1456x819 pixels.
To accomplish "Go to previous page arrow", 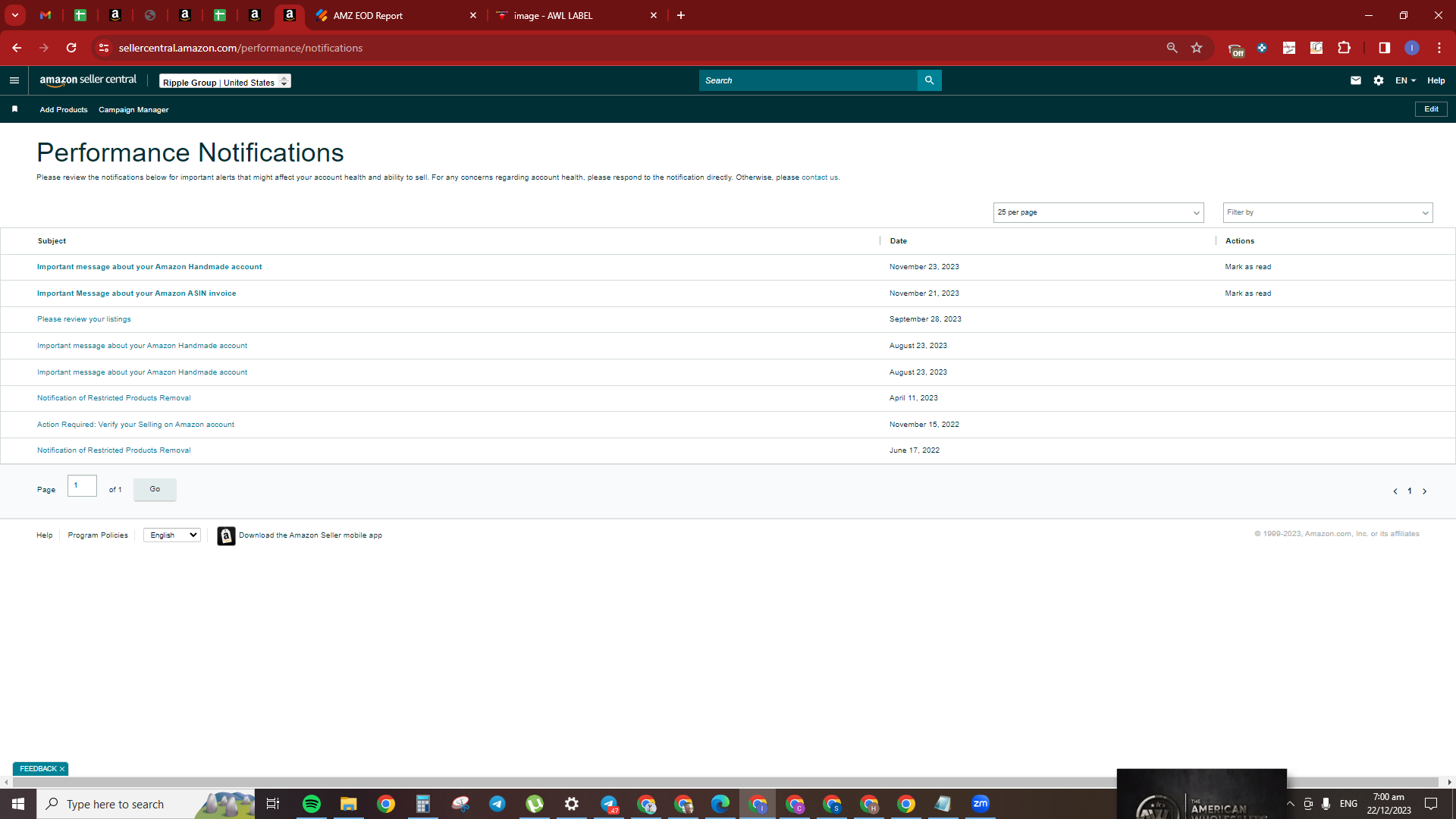I will coord(1395,491).
